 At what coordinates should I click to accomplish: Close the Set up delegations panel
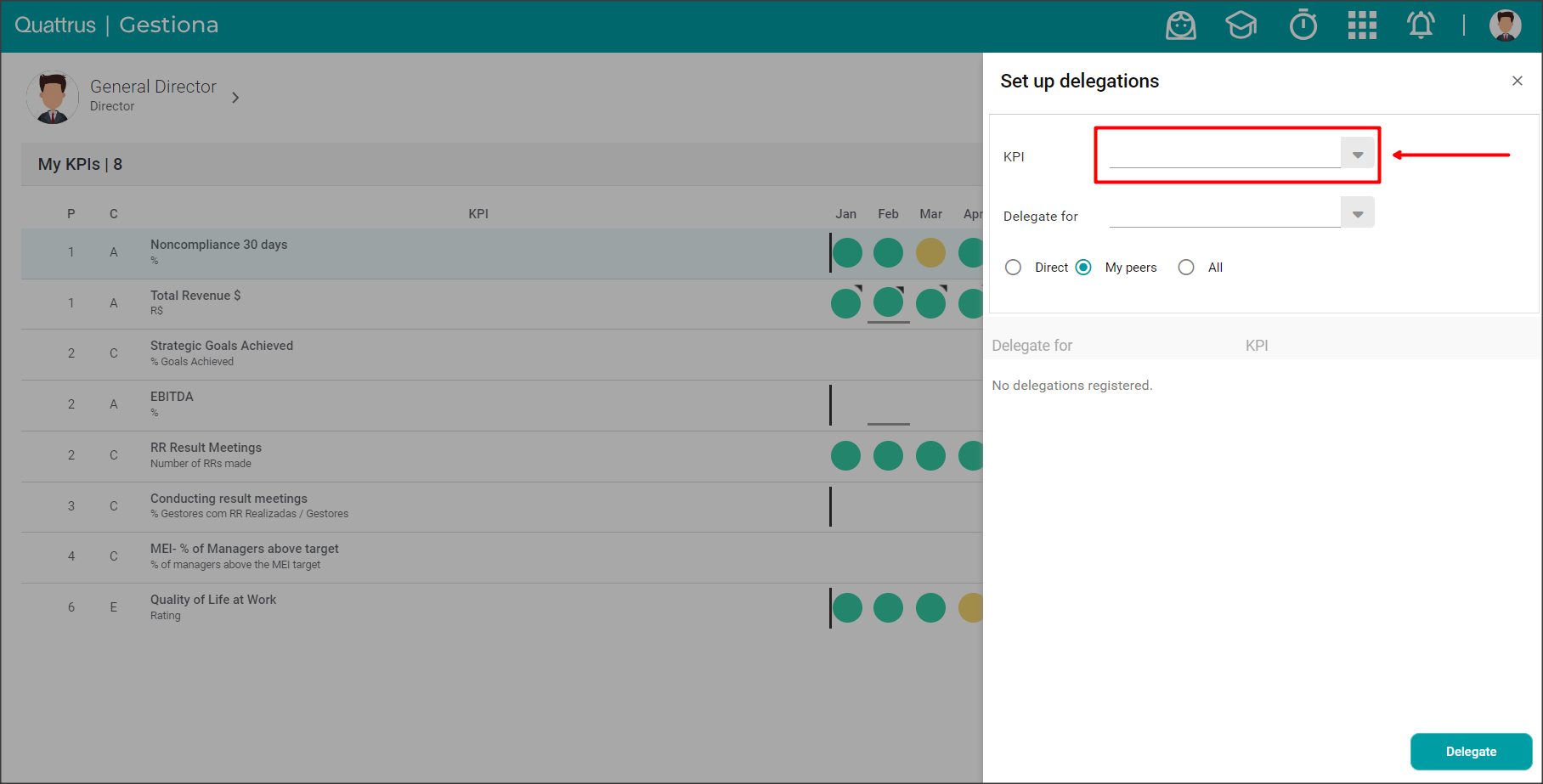coord(1517,81)
